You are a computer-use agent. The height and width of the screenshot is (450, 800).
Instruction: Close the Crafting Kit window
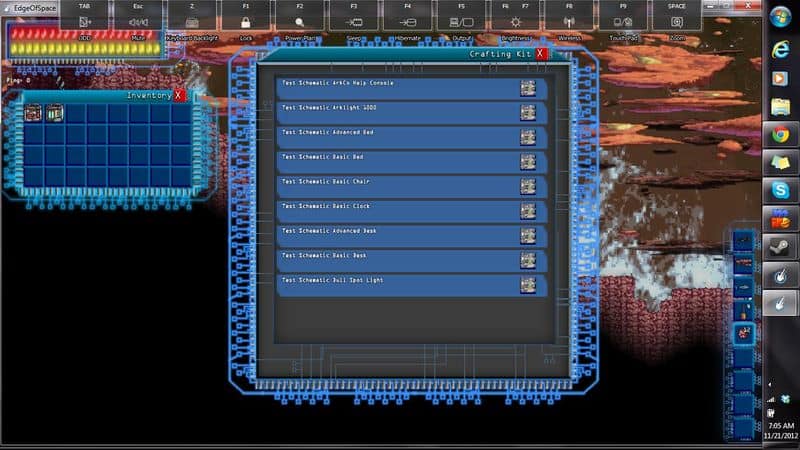pos(540,54)
